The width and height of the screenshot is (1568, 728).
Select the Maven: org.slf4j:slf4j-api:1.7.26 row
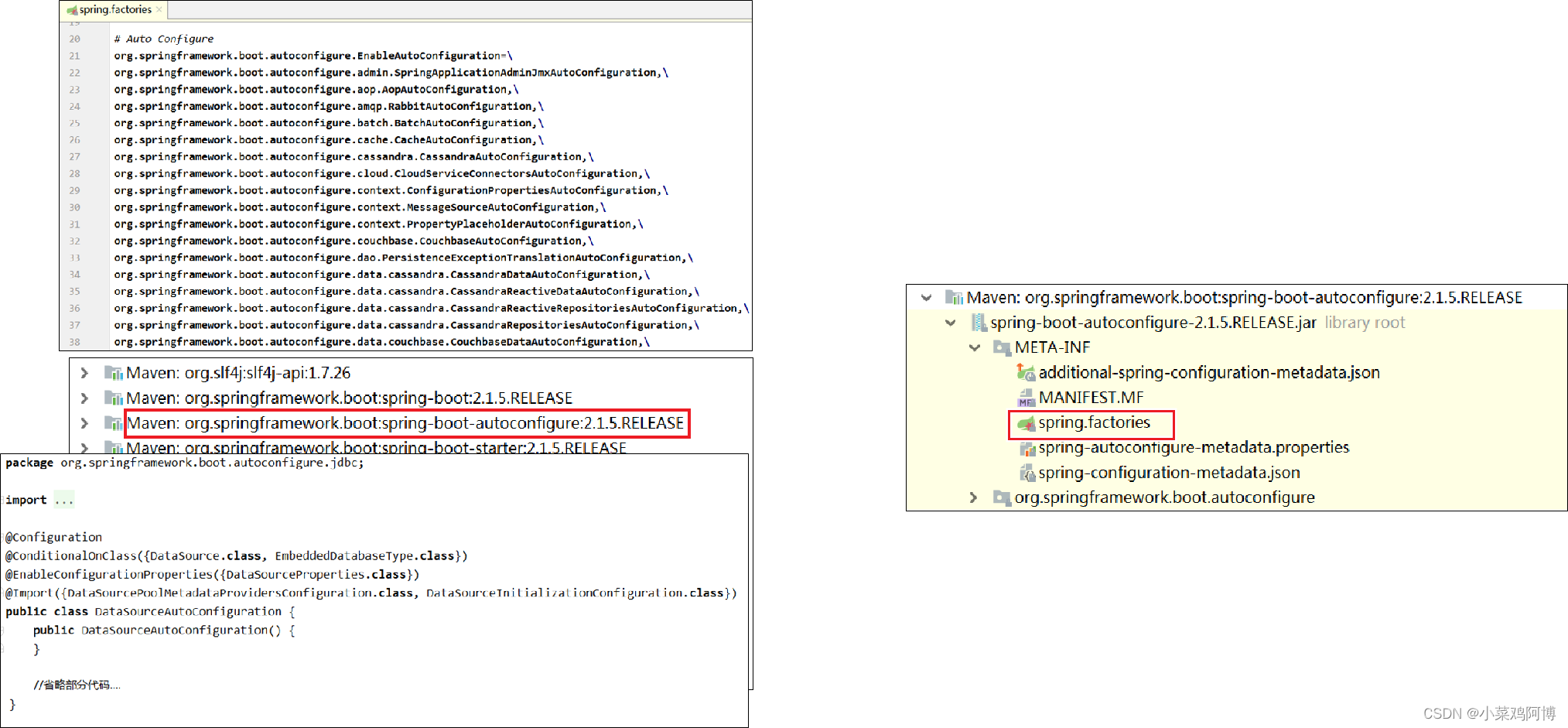(238, 373)
